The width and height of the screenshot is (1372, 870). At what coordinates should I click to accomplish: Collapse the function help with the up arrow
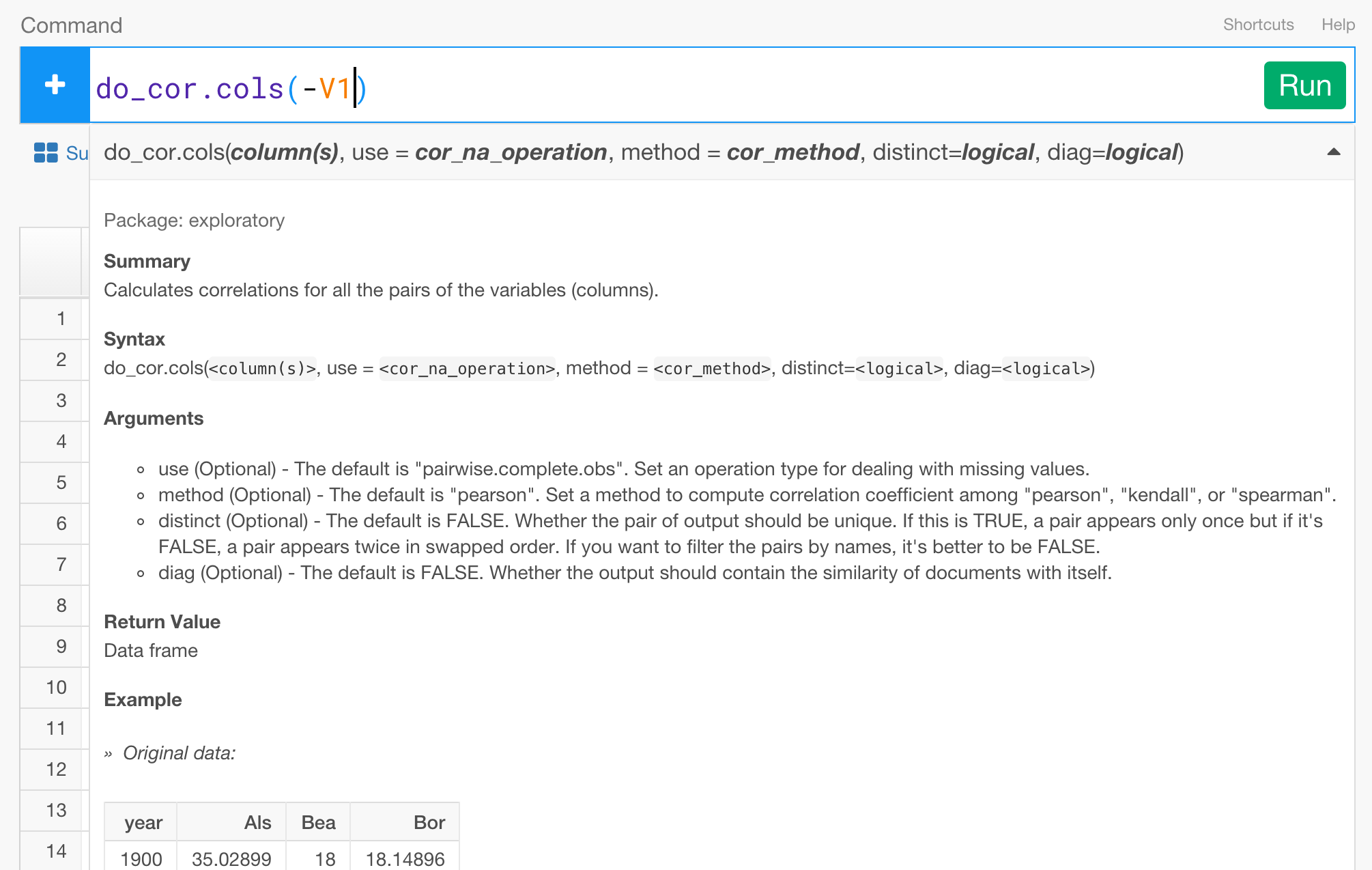point(1333,152)
